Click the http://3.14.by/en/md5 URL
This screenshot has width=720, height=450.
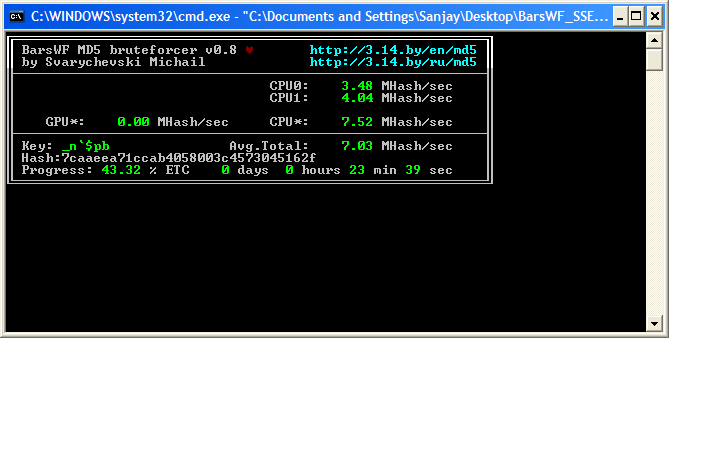tap(393, 50)
